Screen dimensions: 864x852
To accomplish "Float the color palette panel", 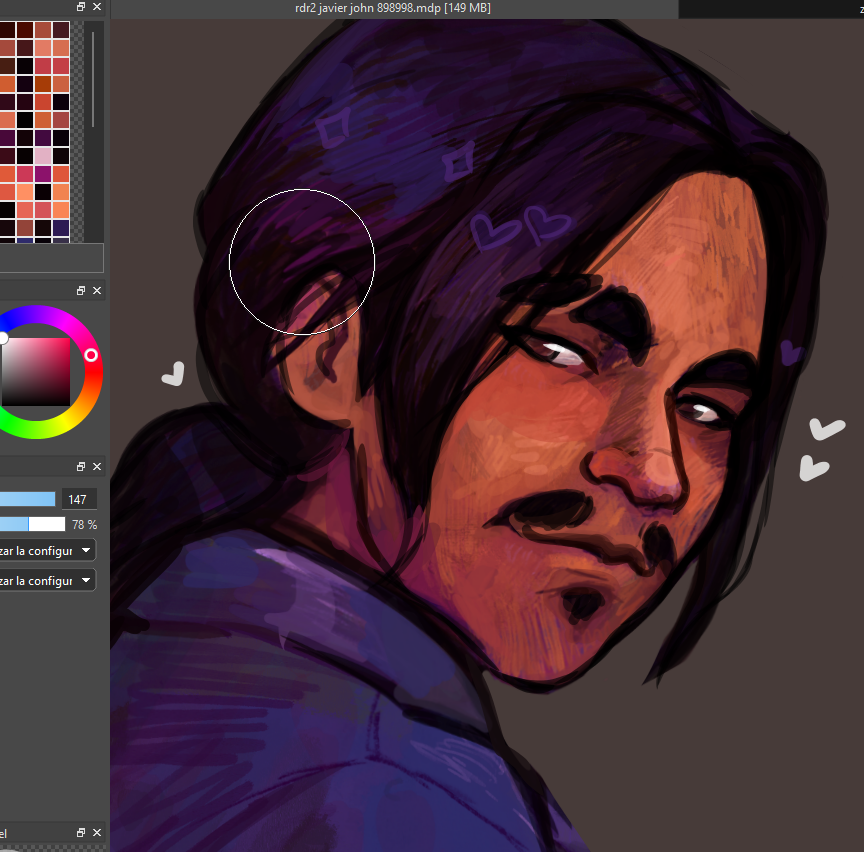I will [81, 7].
